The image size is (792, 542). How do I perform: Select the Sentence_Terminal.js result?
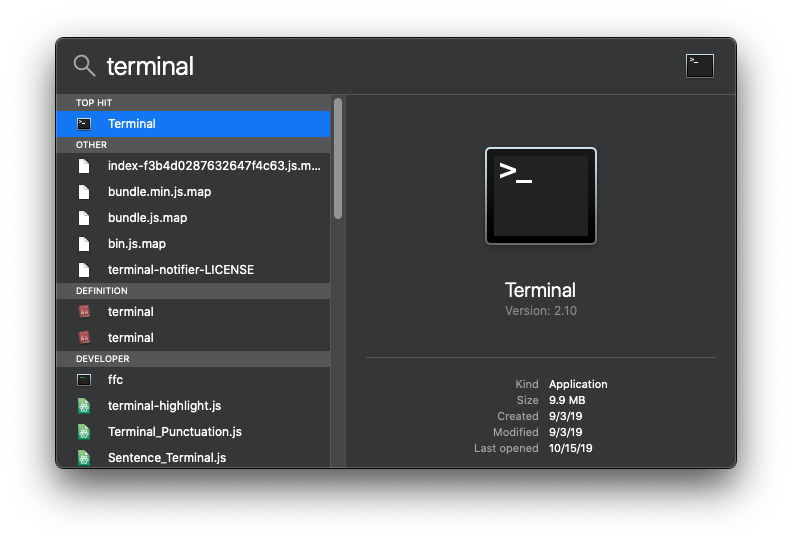coord(193,458)
